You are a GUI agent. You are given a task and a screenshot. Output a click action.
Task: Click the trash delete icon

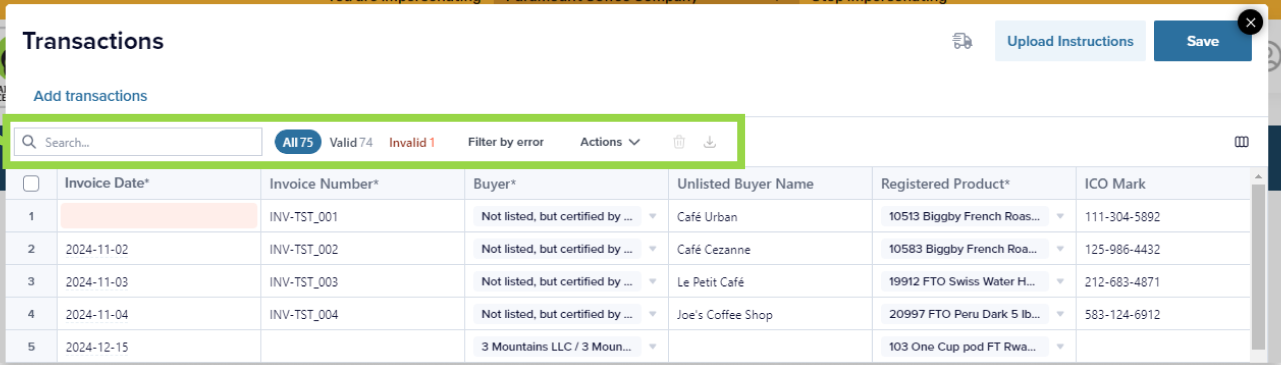(679, 142)
